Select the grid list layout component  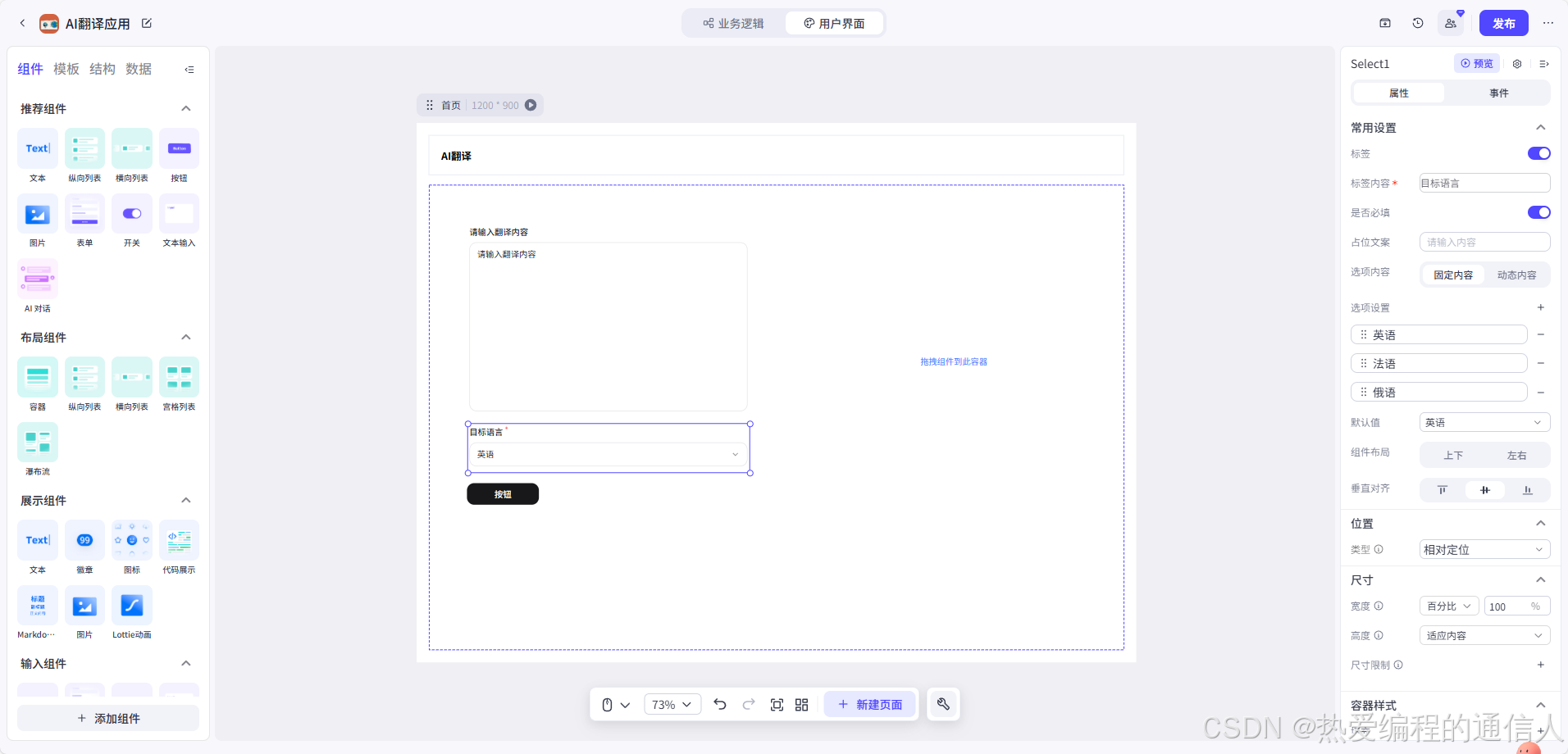179,377
